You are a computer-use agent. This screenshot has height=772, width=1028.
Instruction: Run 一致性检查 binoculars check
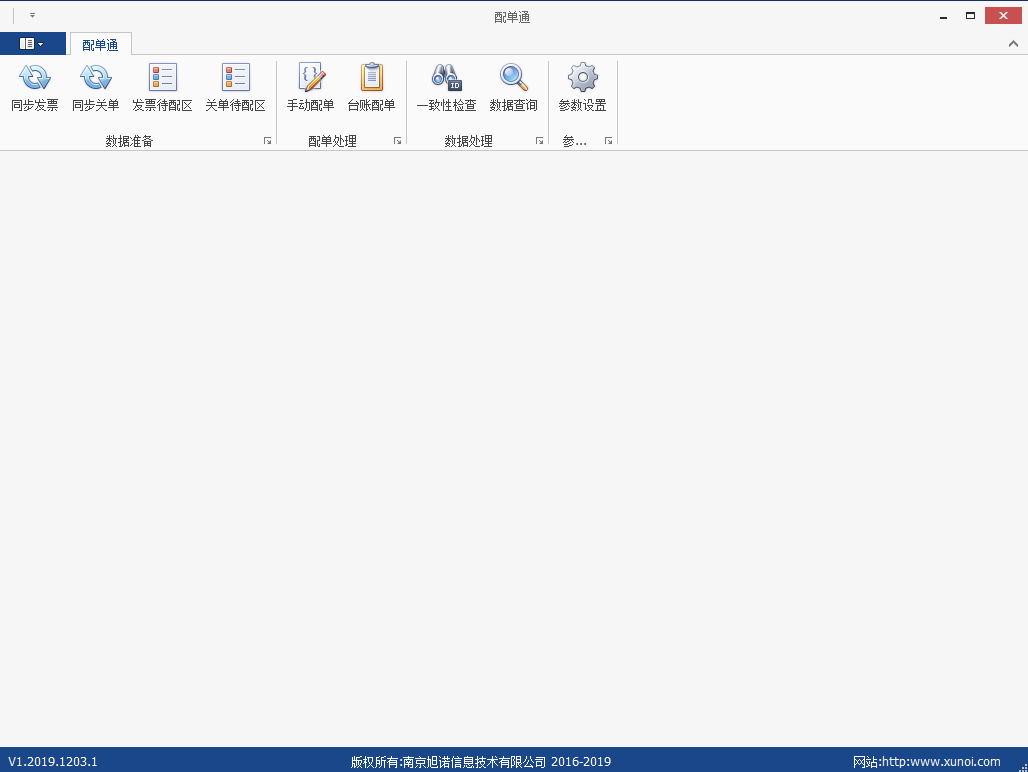(x=446, y=87)
